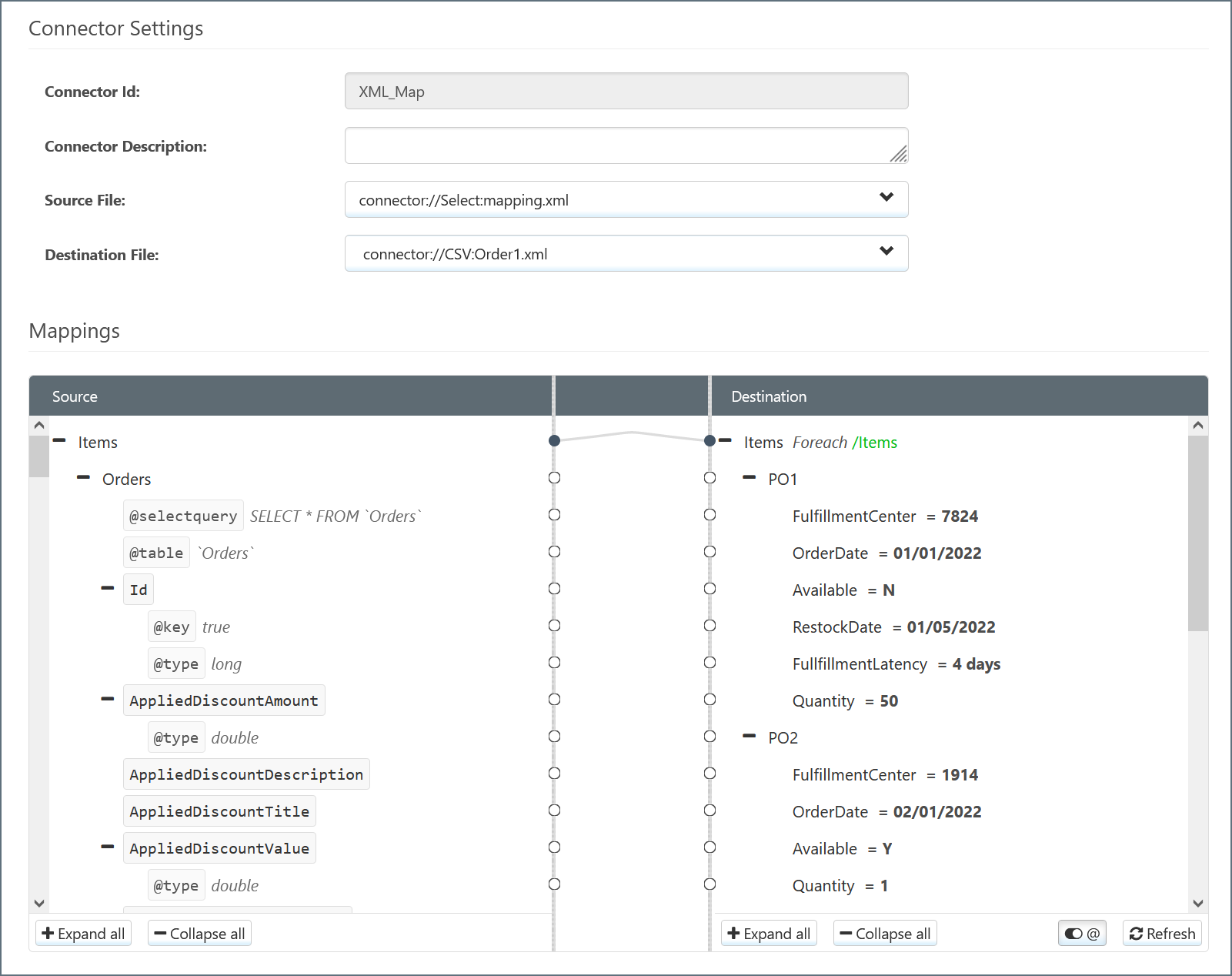Select the AppliedDiscountDescription source element
The width and height of the screenshot is (1232, 976).
[x=246, y=774]
